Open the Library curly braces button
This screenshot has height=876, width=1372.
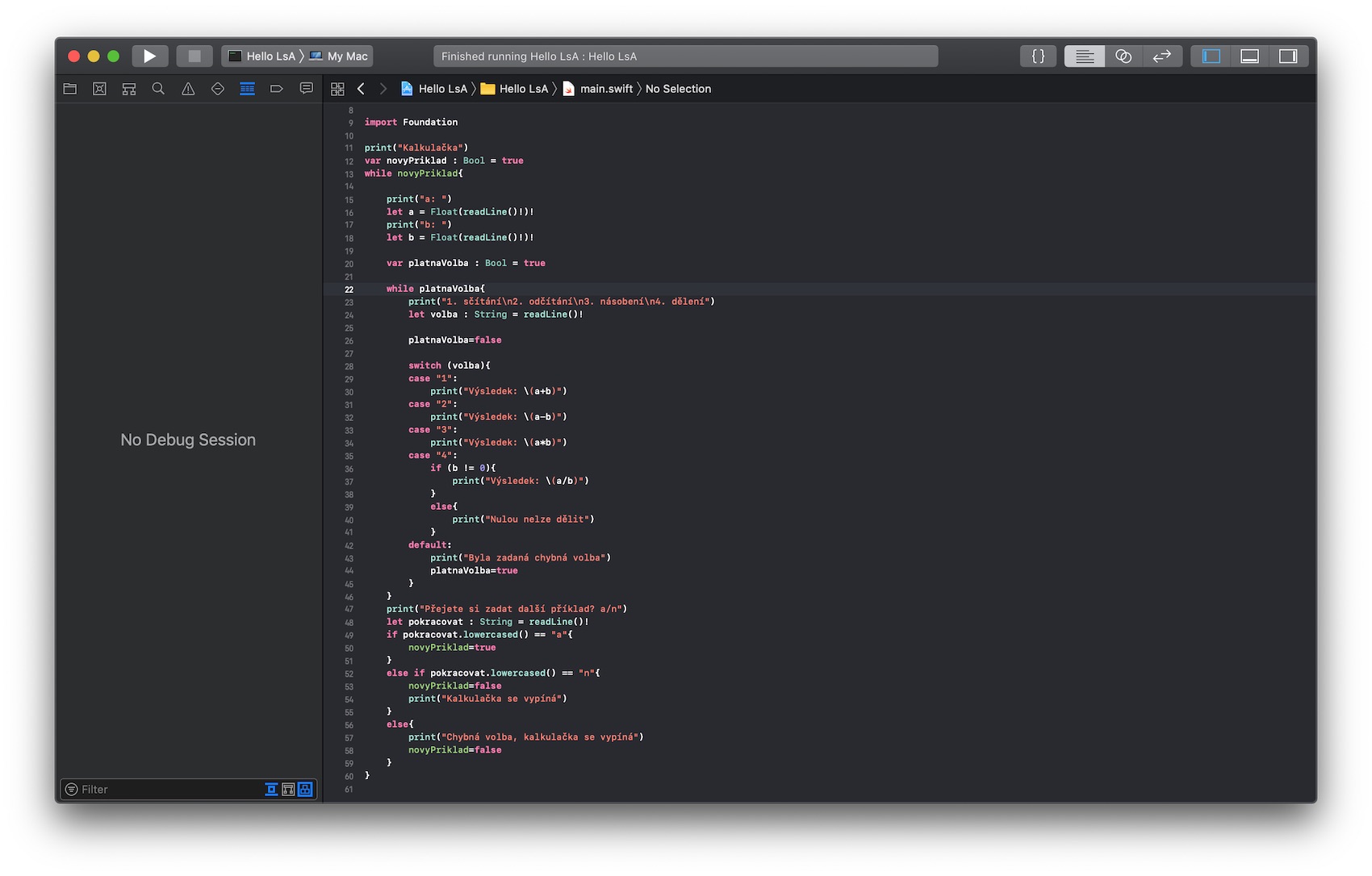click(x=1038, y=56)
